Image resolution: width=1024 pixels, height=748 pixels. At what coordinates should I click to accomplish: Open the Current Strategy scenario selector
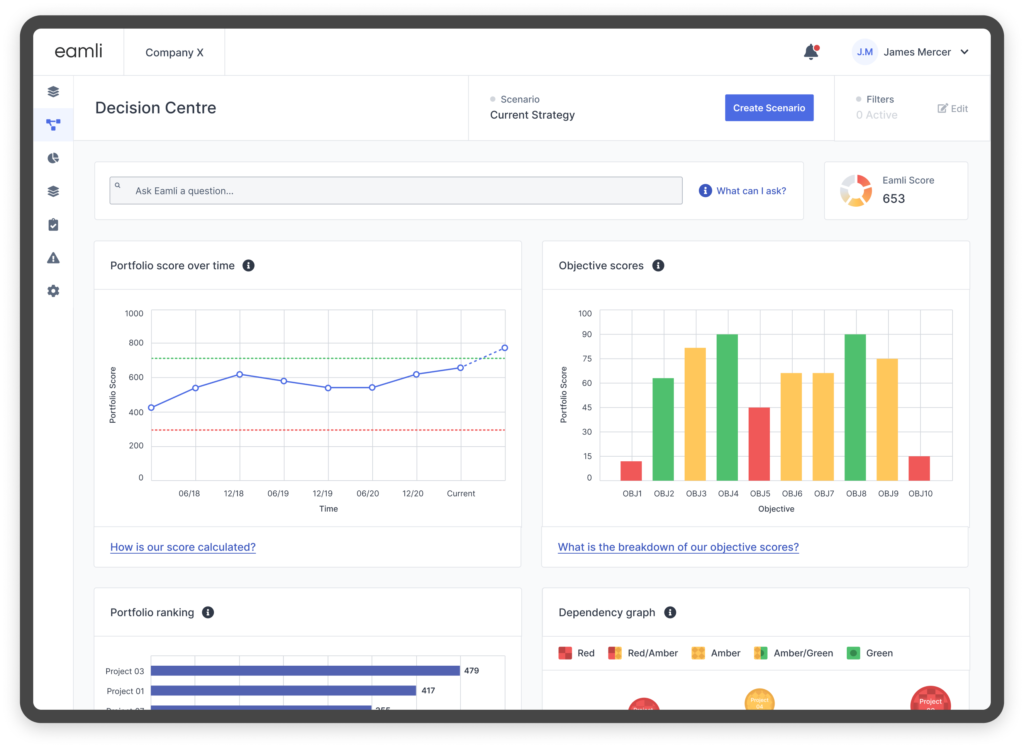(532, 115)
